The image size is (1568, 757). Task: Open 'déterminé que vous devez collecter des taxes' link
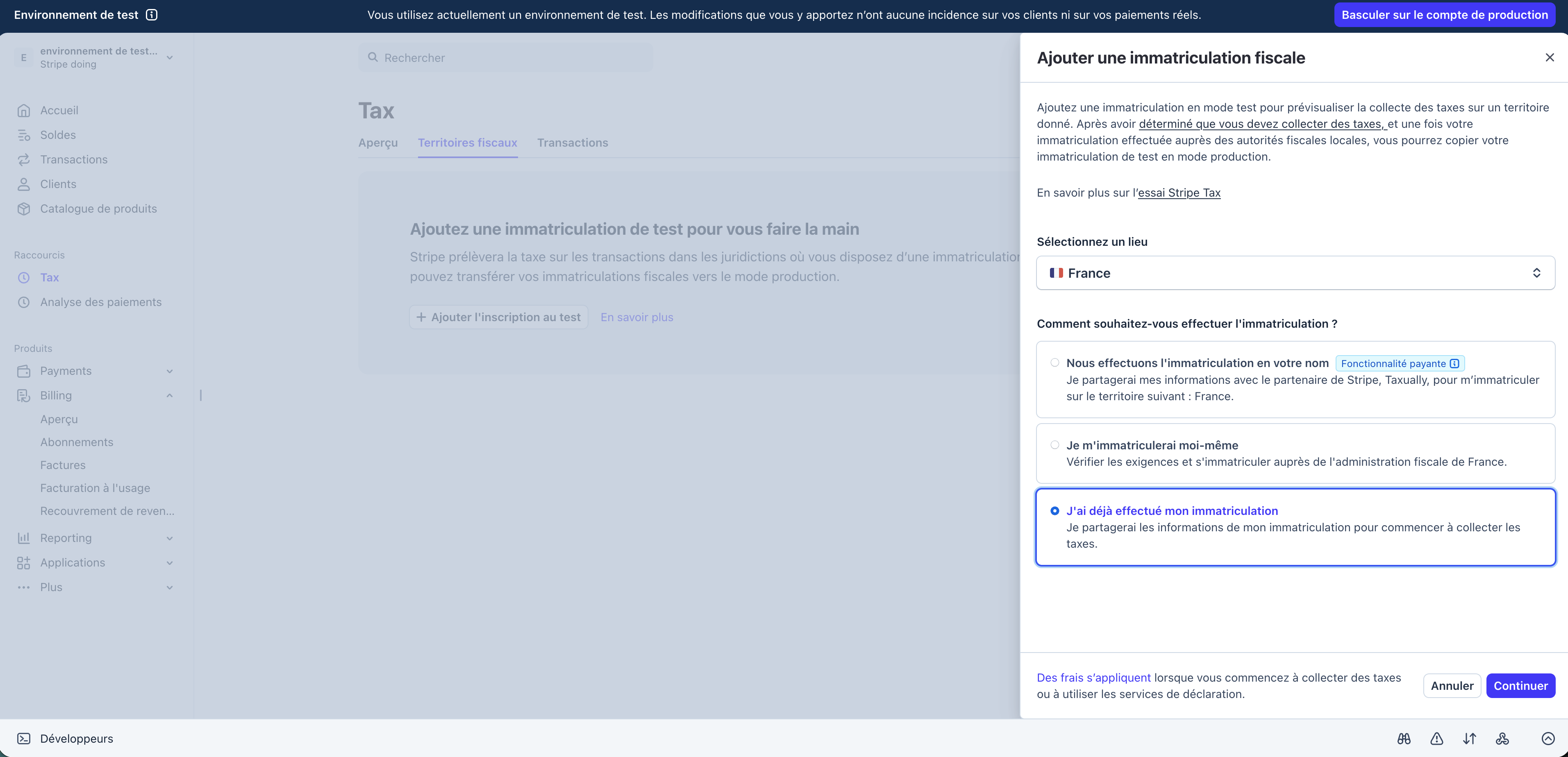tap(1262, 124)
